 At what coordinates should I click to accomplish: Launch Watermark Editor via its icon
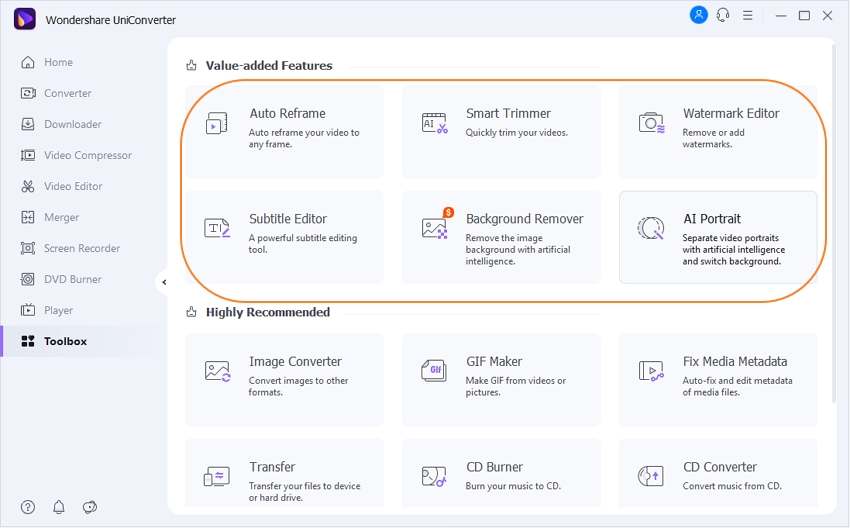point(651,123)
